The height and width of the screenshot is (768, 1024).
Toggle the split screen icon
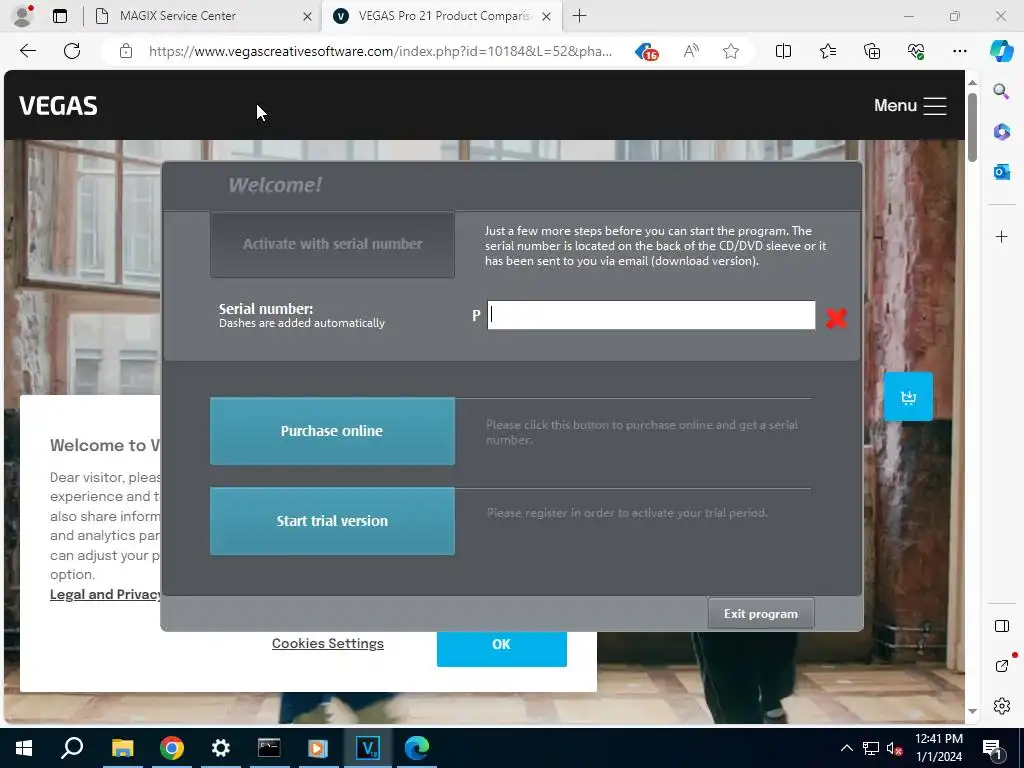[783, 51]
